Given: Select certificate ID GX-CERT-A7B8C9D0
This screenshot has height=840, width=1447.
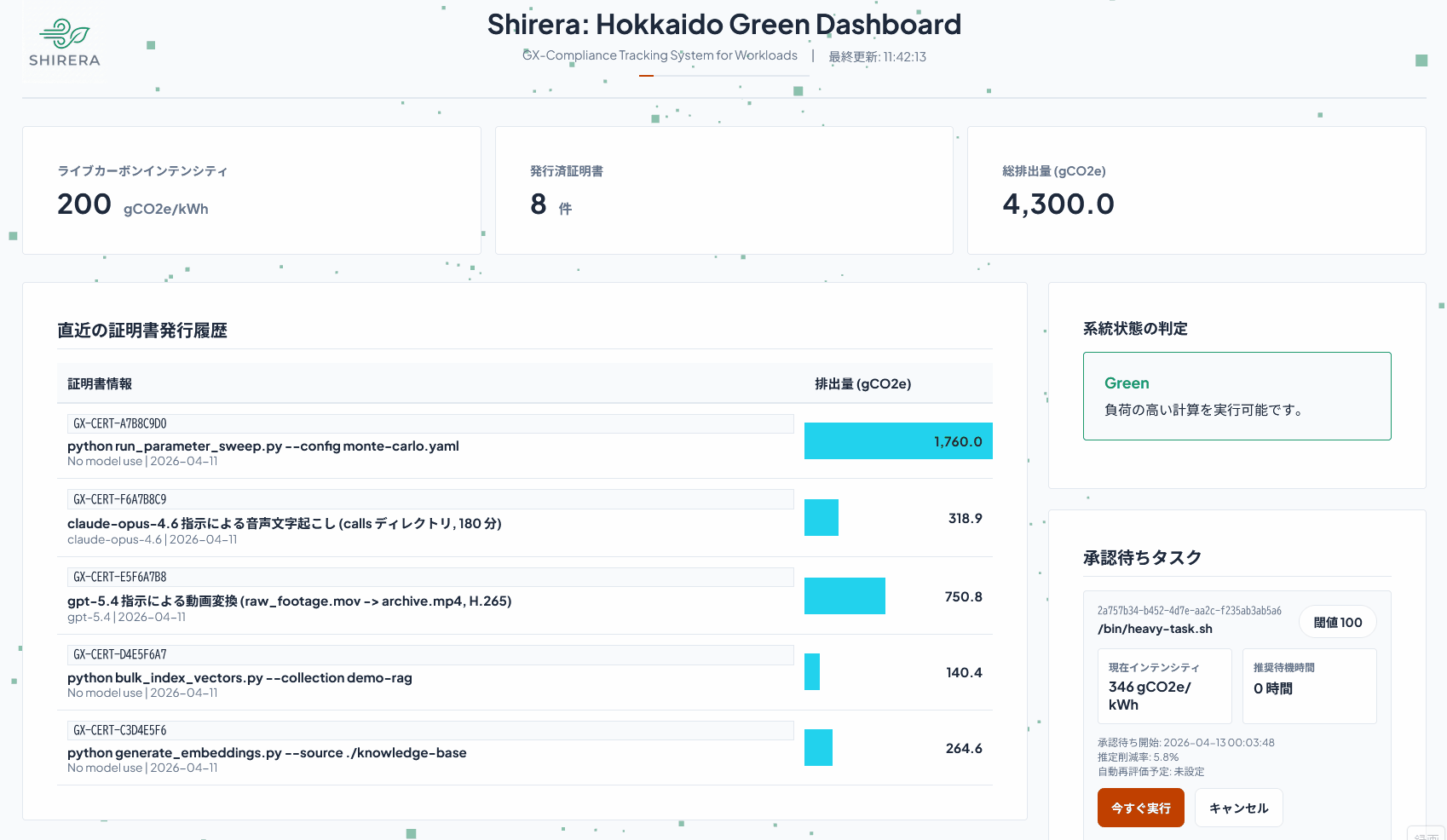Looking at the screenshot, I should tap(430, 423).
